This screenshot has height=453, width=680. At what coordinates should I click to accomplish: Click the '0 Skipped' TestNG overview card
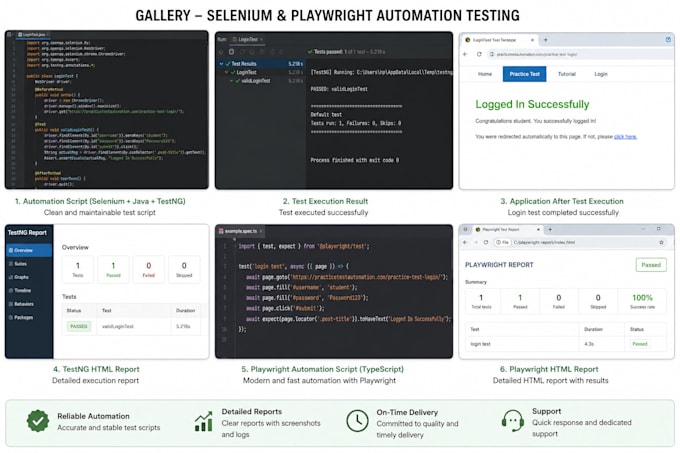184,270
